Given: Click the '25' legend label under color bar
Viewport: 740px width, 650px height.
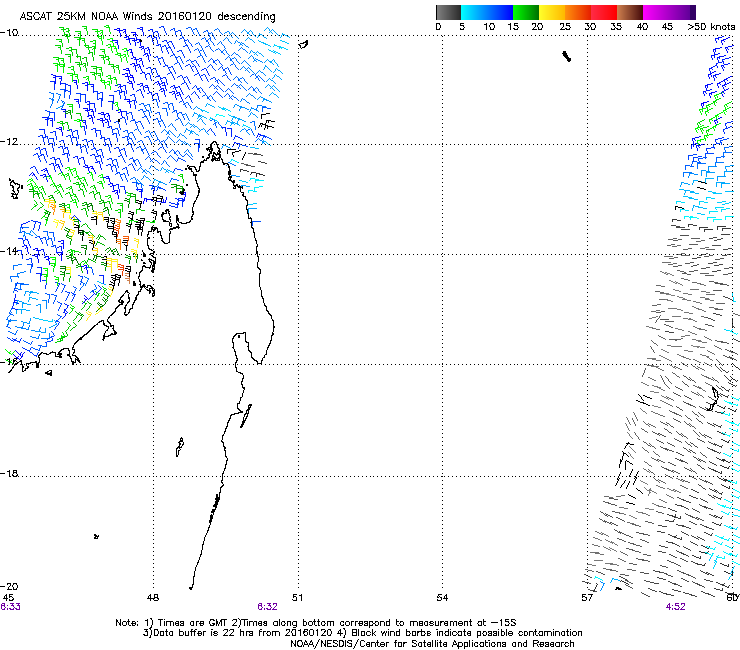Looking at the screenshot, I should click(565, 27).
